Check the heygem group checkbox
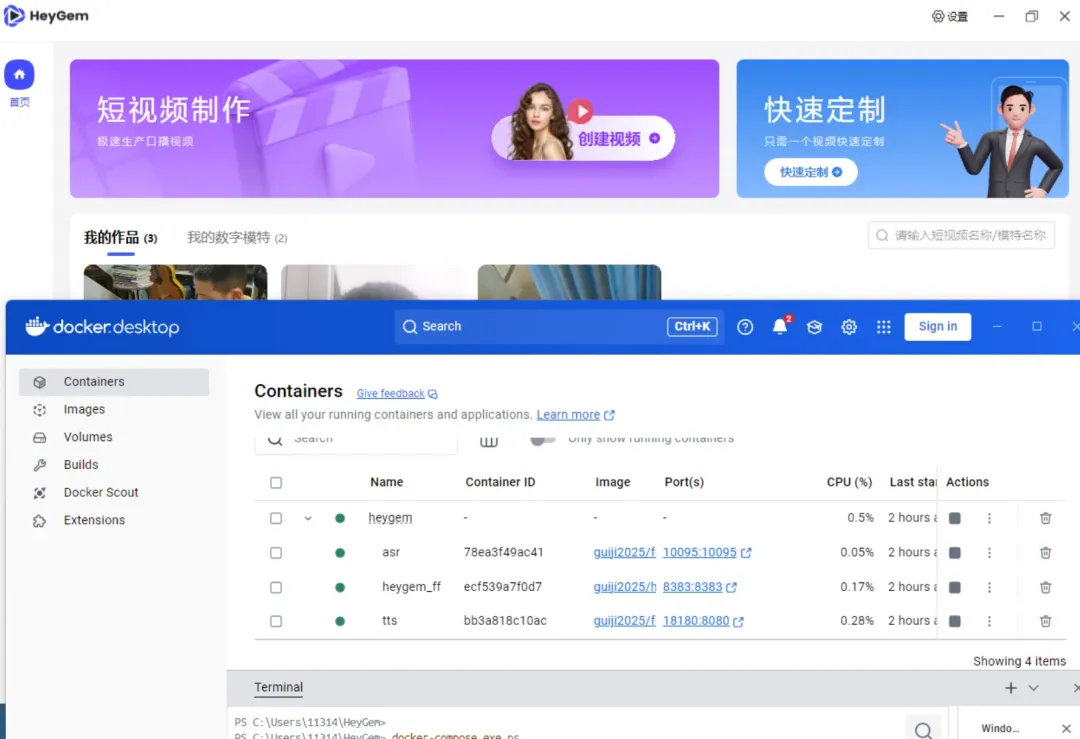The image size is (1080, 739). tap(276, 518)
